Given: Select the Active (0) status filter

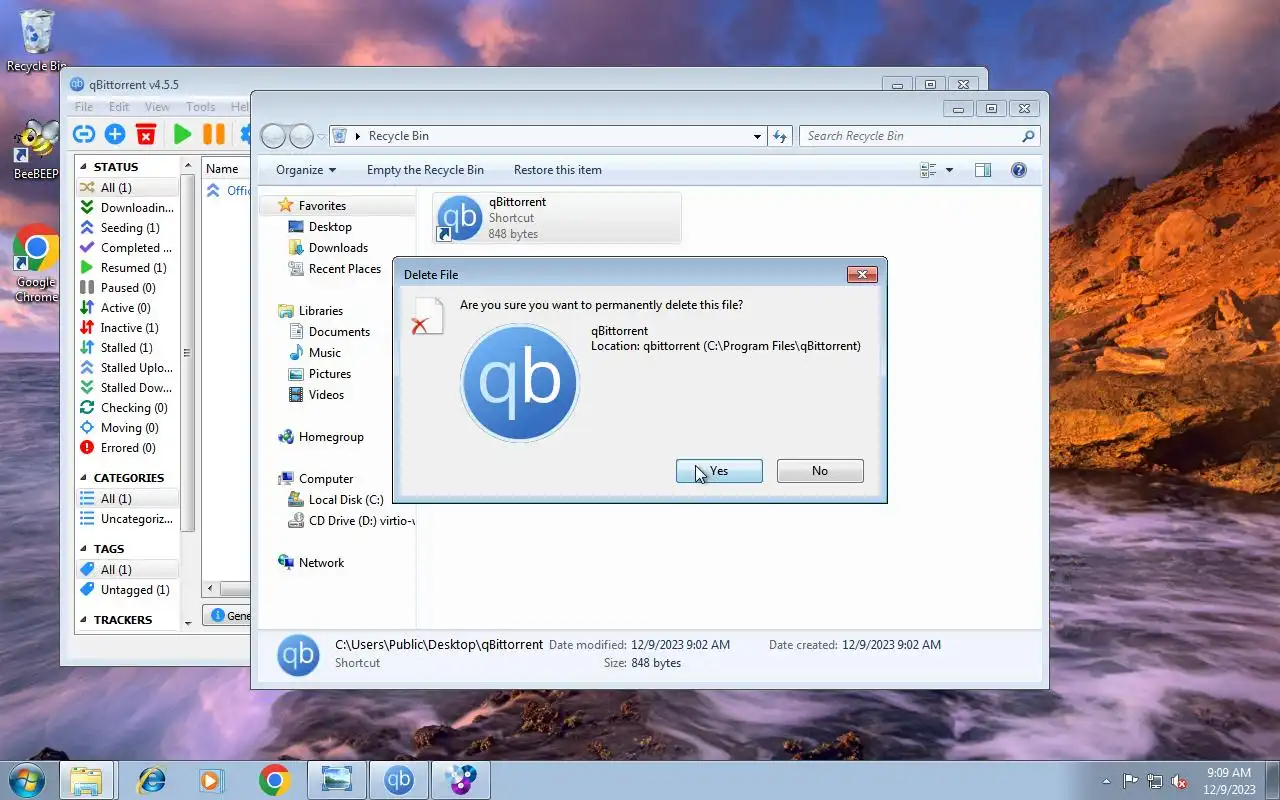Looking at the screenshot, I should pos(127,308).
